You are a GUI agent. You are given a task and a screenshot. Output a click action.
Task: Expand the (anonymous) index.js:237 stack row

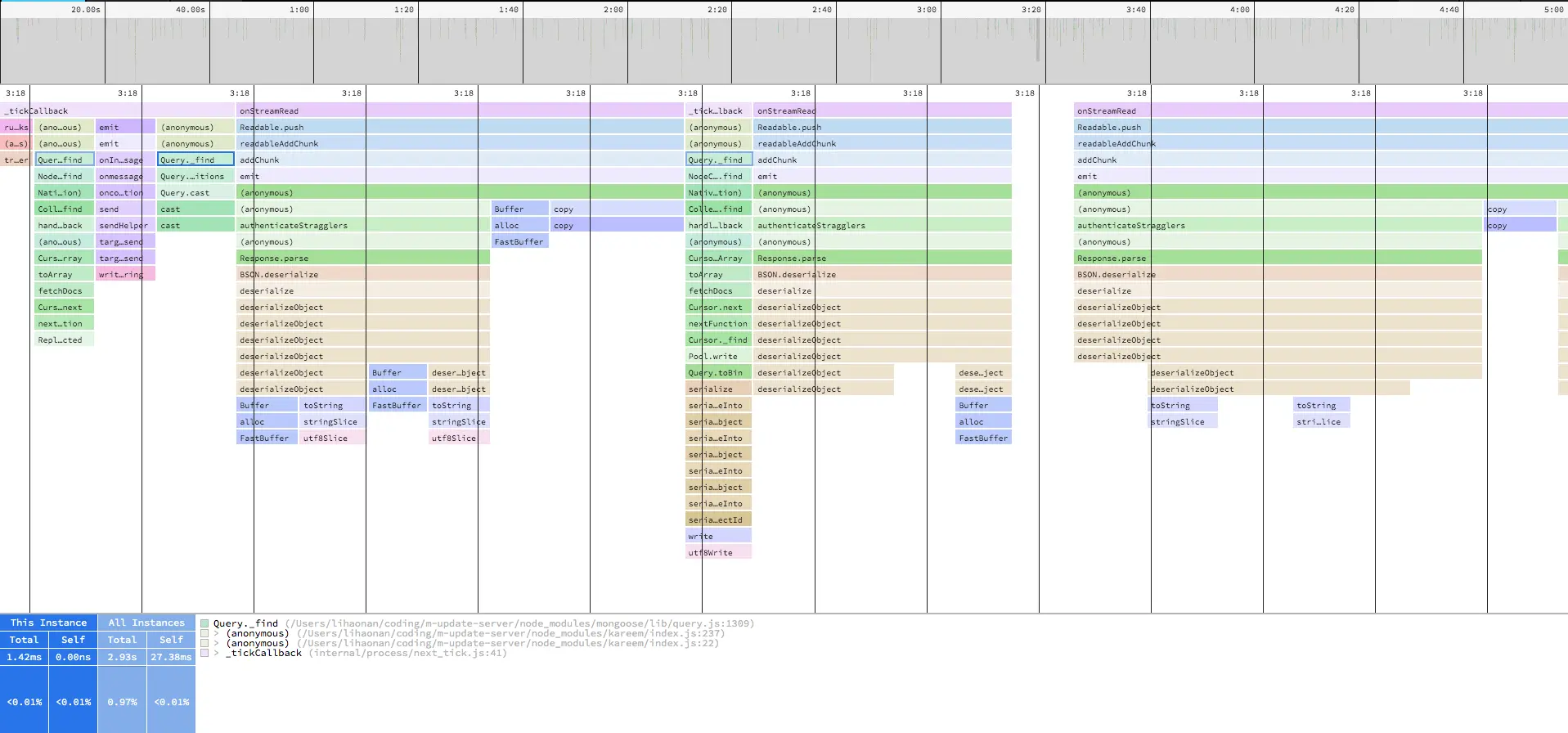tap(217, 633)
